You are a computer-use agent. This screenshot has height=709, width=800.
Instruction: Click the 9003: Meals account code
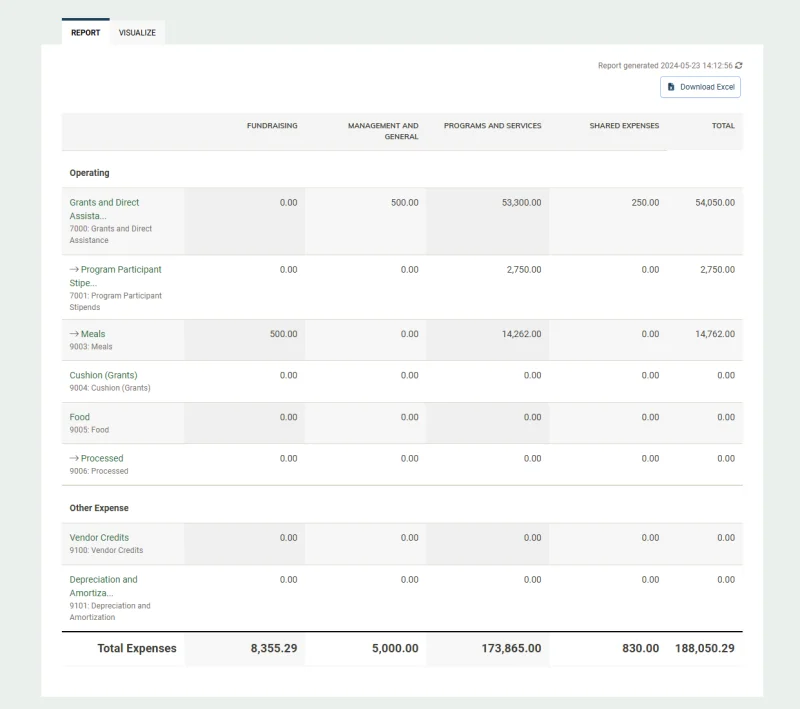91,346
